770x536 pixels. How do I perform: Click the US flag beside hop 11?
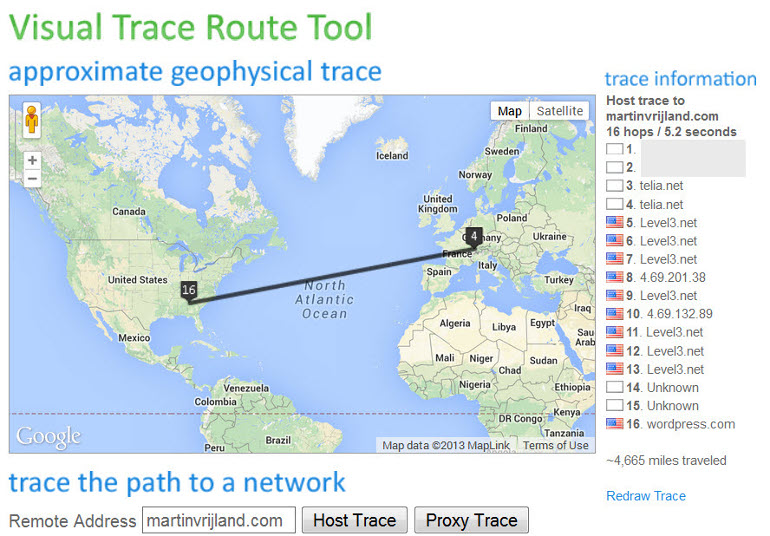[x=614, y=332]
